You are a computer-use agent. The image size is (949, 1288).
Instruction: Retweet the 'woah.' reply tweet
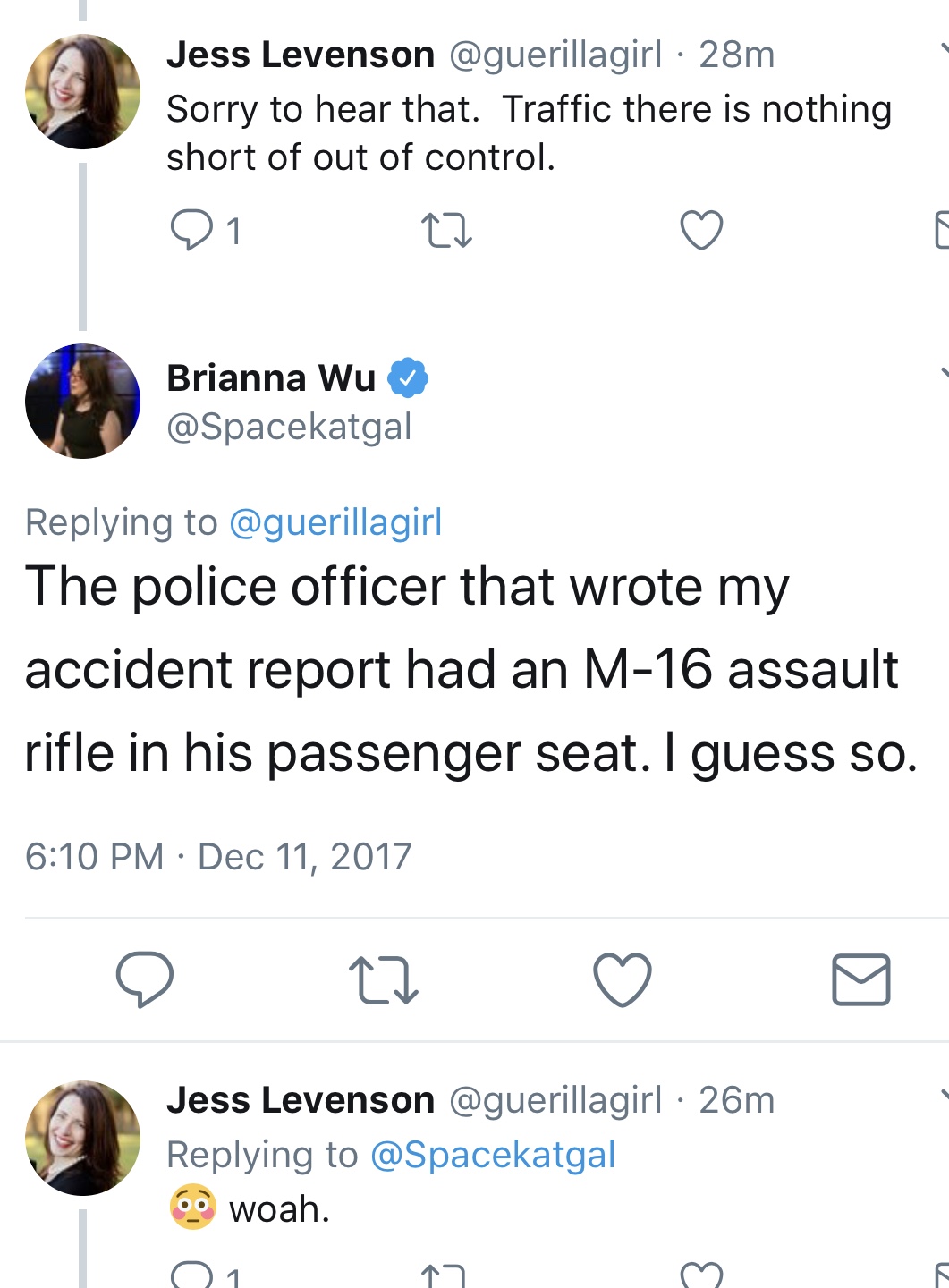tap(446, 1275)
